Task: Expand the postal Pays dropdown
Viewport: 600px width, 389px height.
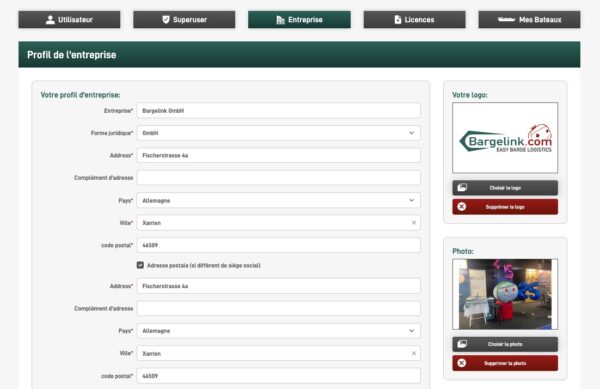Action: tap(279, 331)
